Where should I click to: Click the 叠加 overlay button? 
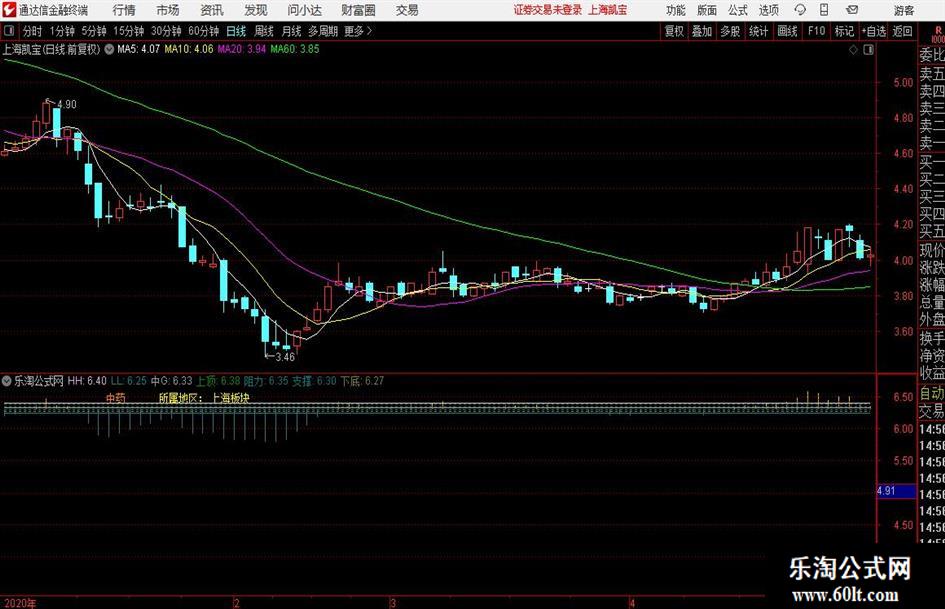click(x=702, y=31)
